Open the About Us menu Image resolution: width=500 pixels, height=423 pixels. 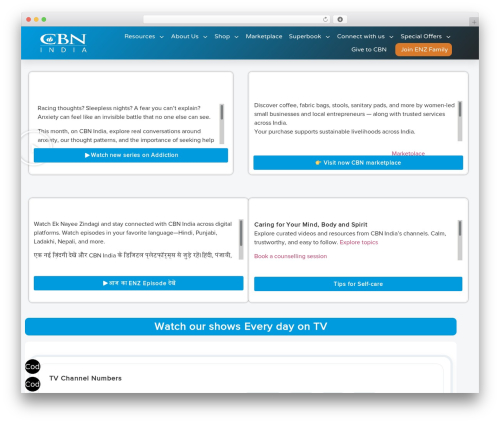(185, 36)
